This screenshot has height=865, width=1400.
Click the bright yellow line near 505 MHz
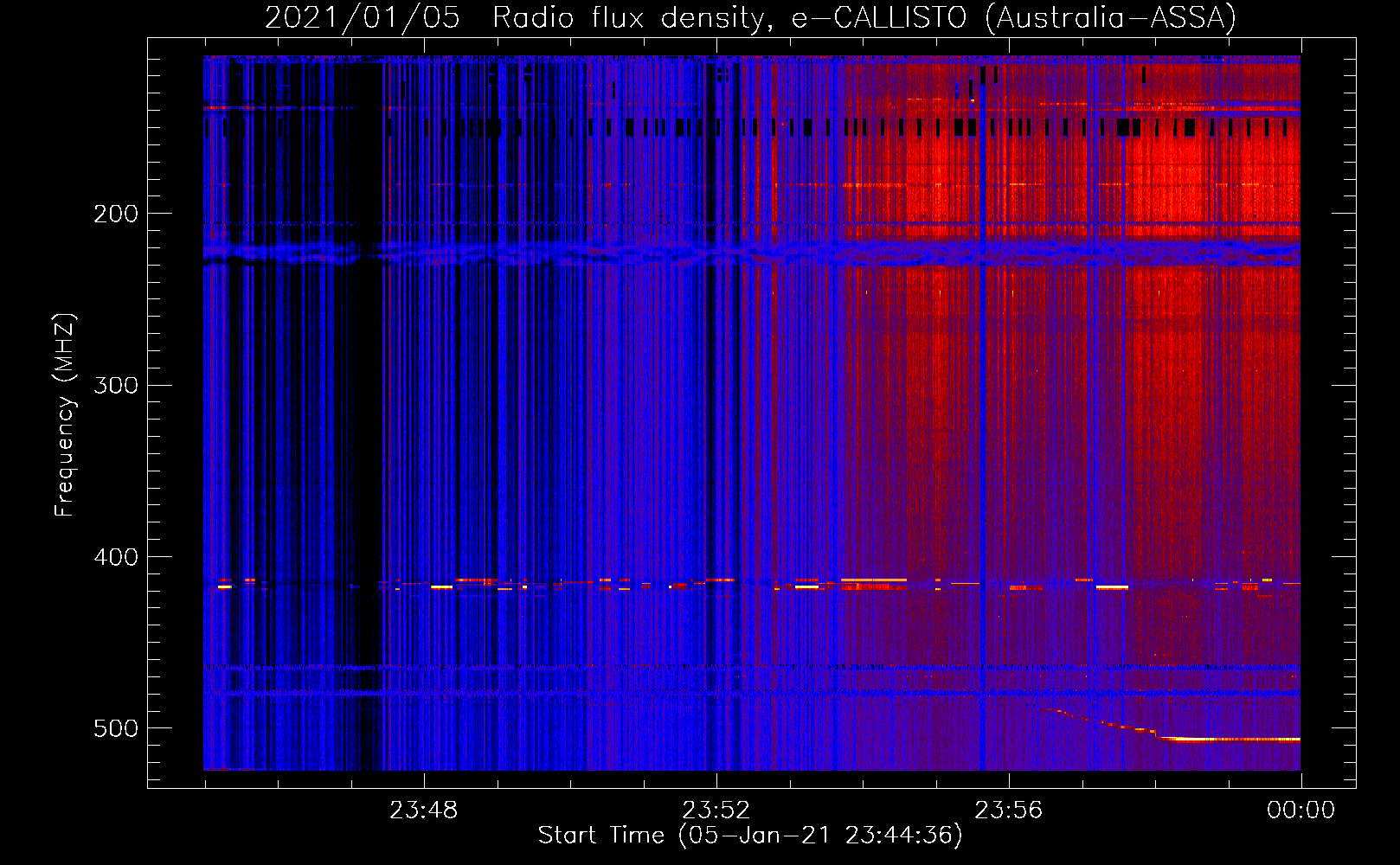tap(1229, 740)
